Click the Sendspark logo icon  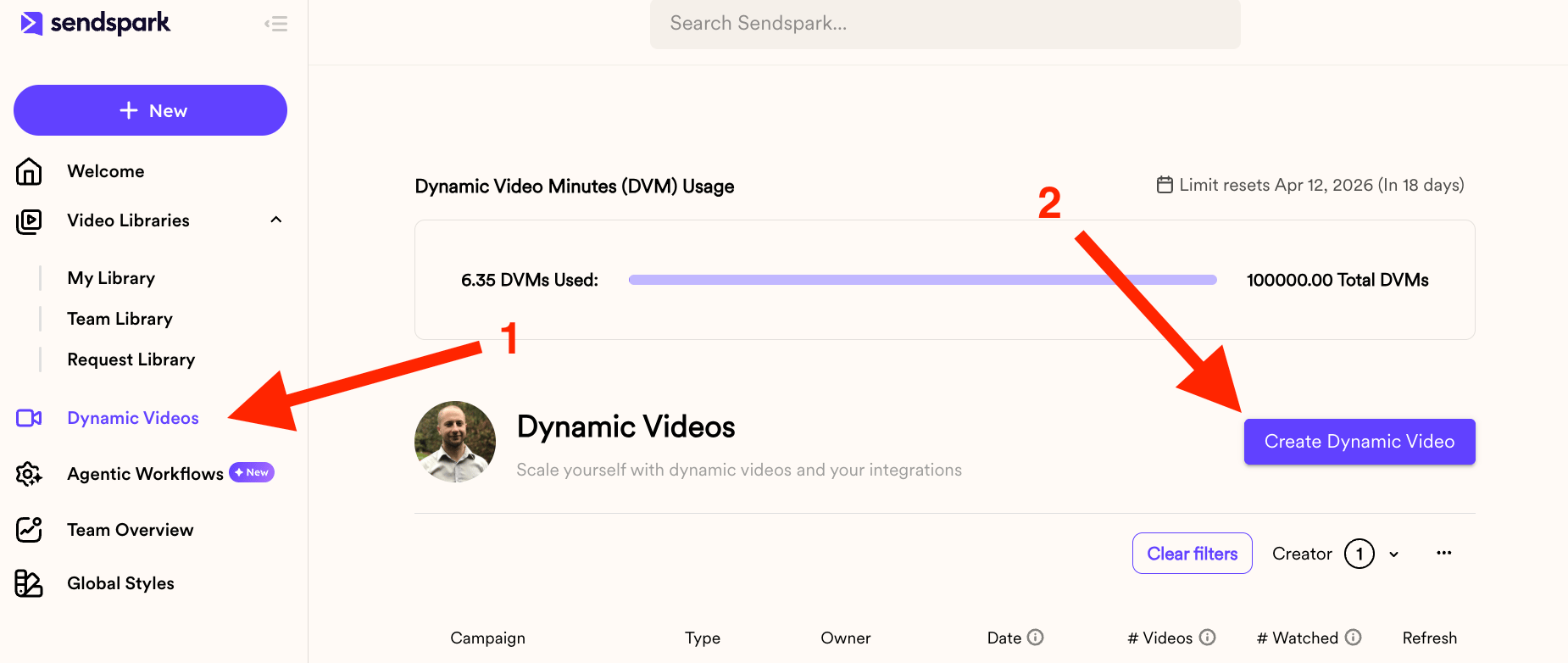click(31, 24)
